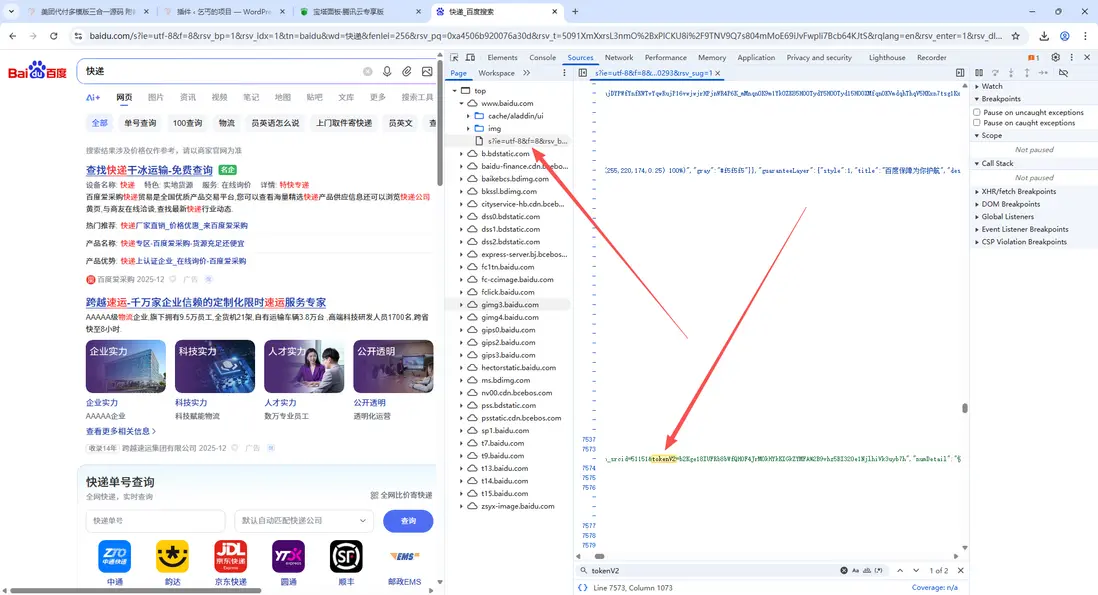Click the Baidu logo

[37, 71]
